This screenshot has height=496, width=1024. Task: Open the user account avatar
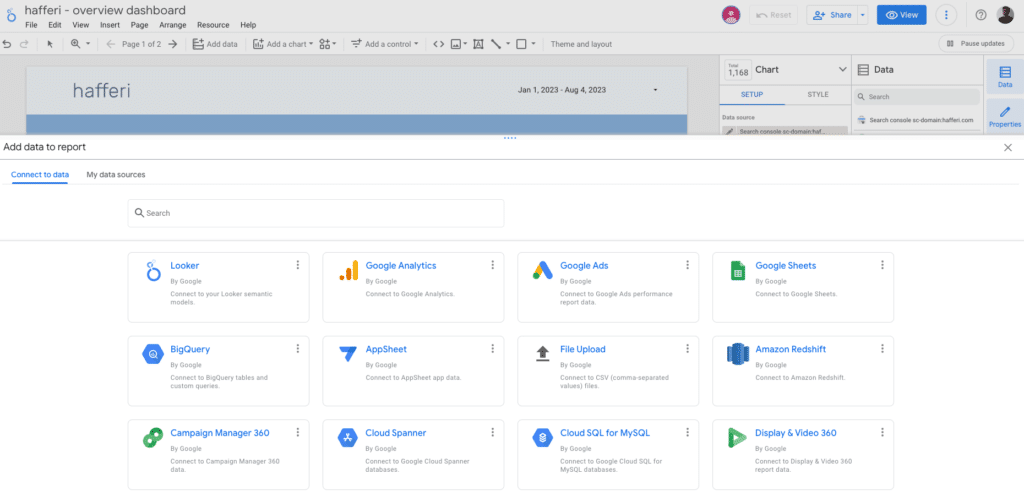(1005, 15)
